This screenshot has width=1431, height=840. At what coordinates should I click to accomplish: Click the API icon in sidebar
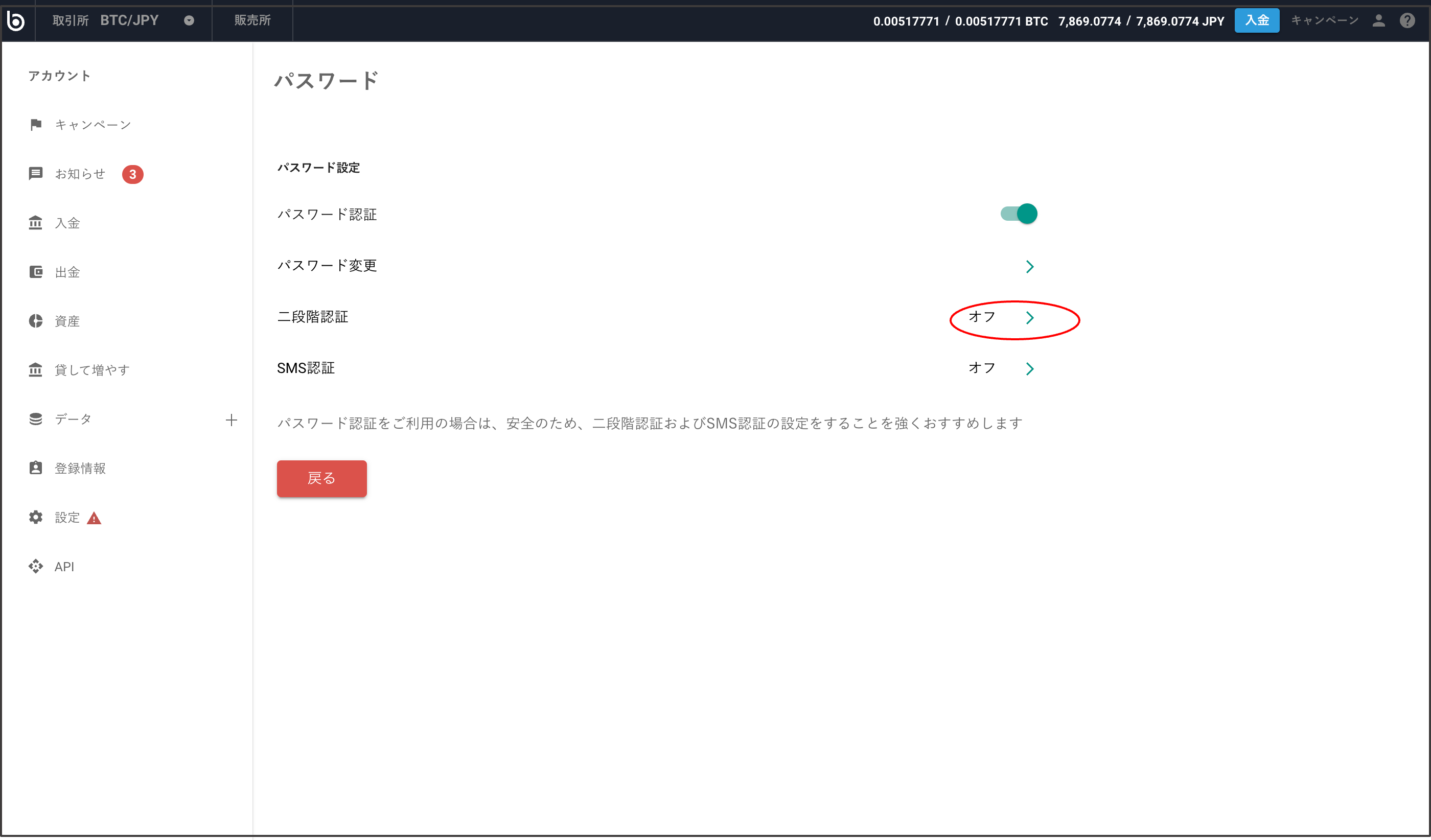(x=36, y=567)
